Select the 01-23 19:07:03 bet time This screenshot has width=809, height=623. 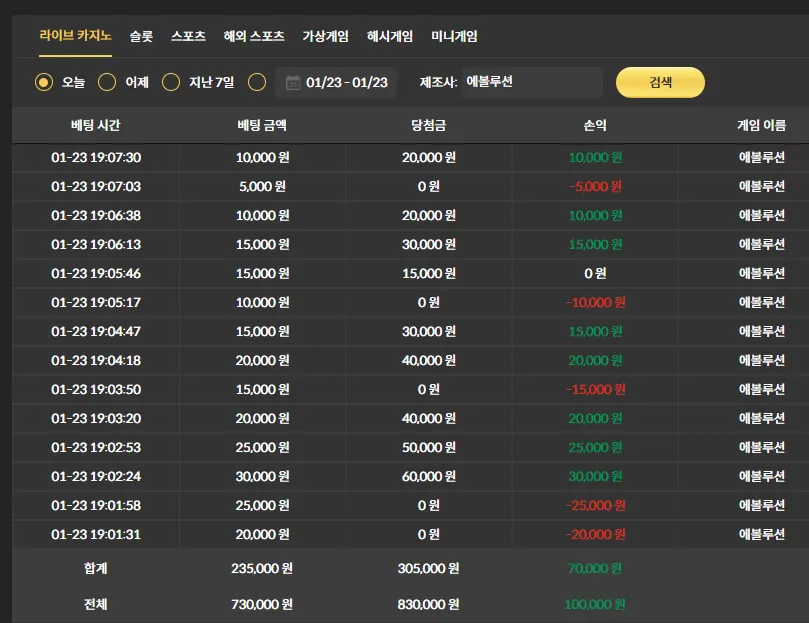pos(96,186)
